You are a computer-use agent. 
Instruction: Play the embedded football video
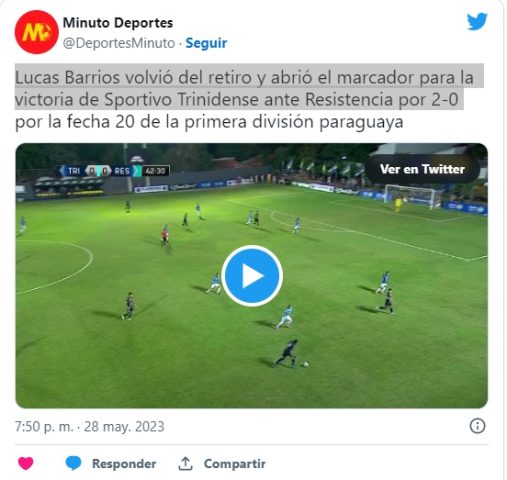[x=252, y=276]
